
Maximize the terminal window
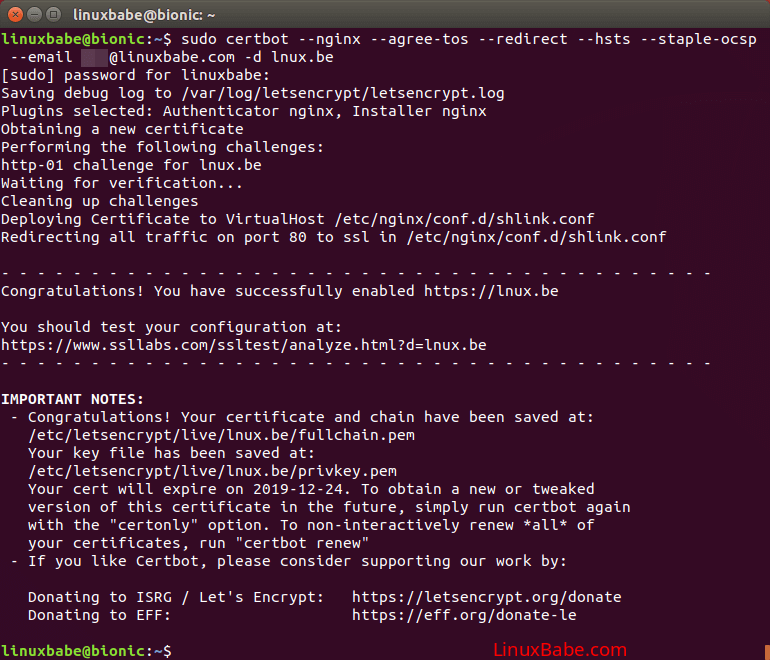click(x=55, y=15)
